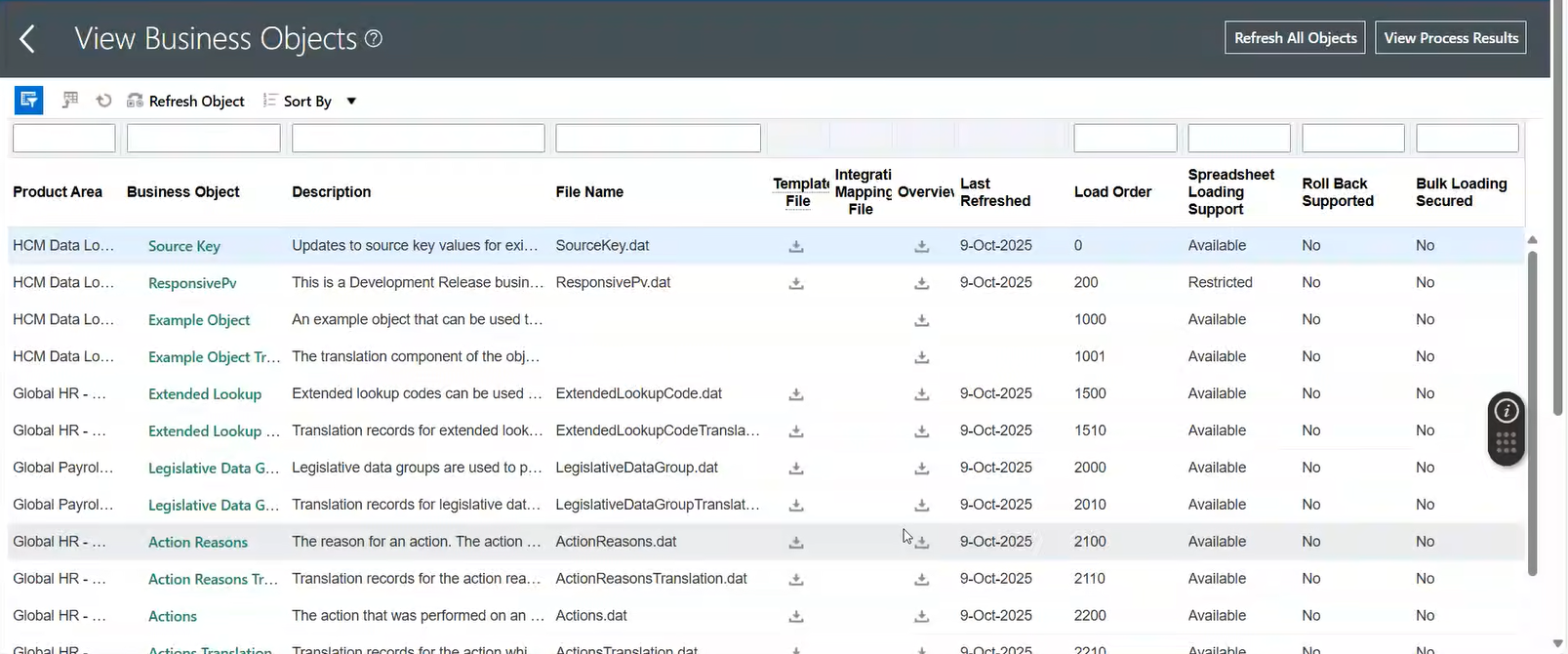Click the grid dots below info icon
This screenshot has width=1568, height=654.
coord(1507,444)
